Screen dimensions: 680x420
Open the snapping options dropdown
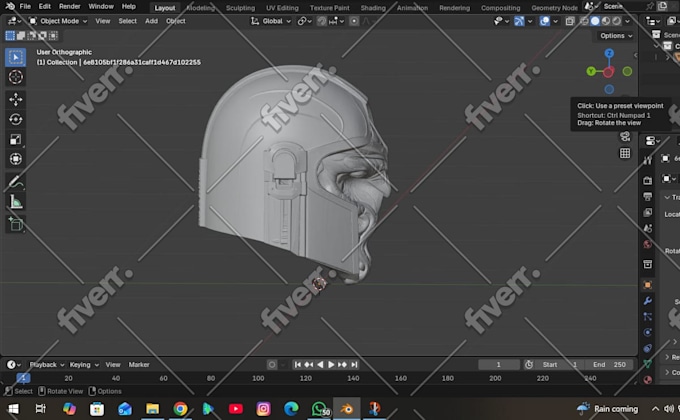pyautogui.click(x=337, y=21)
